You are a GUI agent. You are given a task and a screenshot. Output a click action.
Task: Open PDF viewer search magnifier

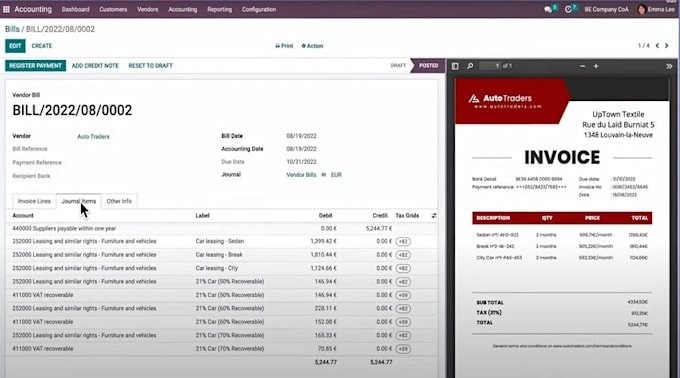pyautogui.click(x=470, y=66)
